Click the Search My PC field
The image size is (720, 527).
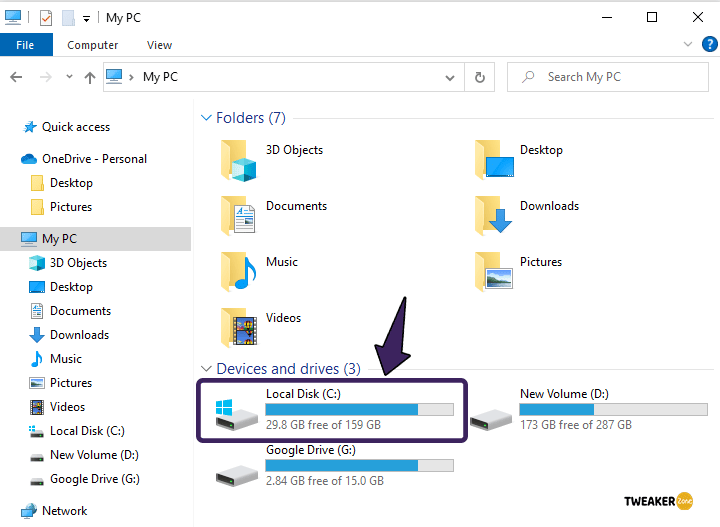click(608, 77)
